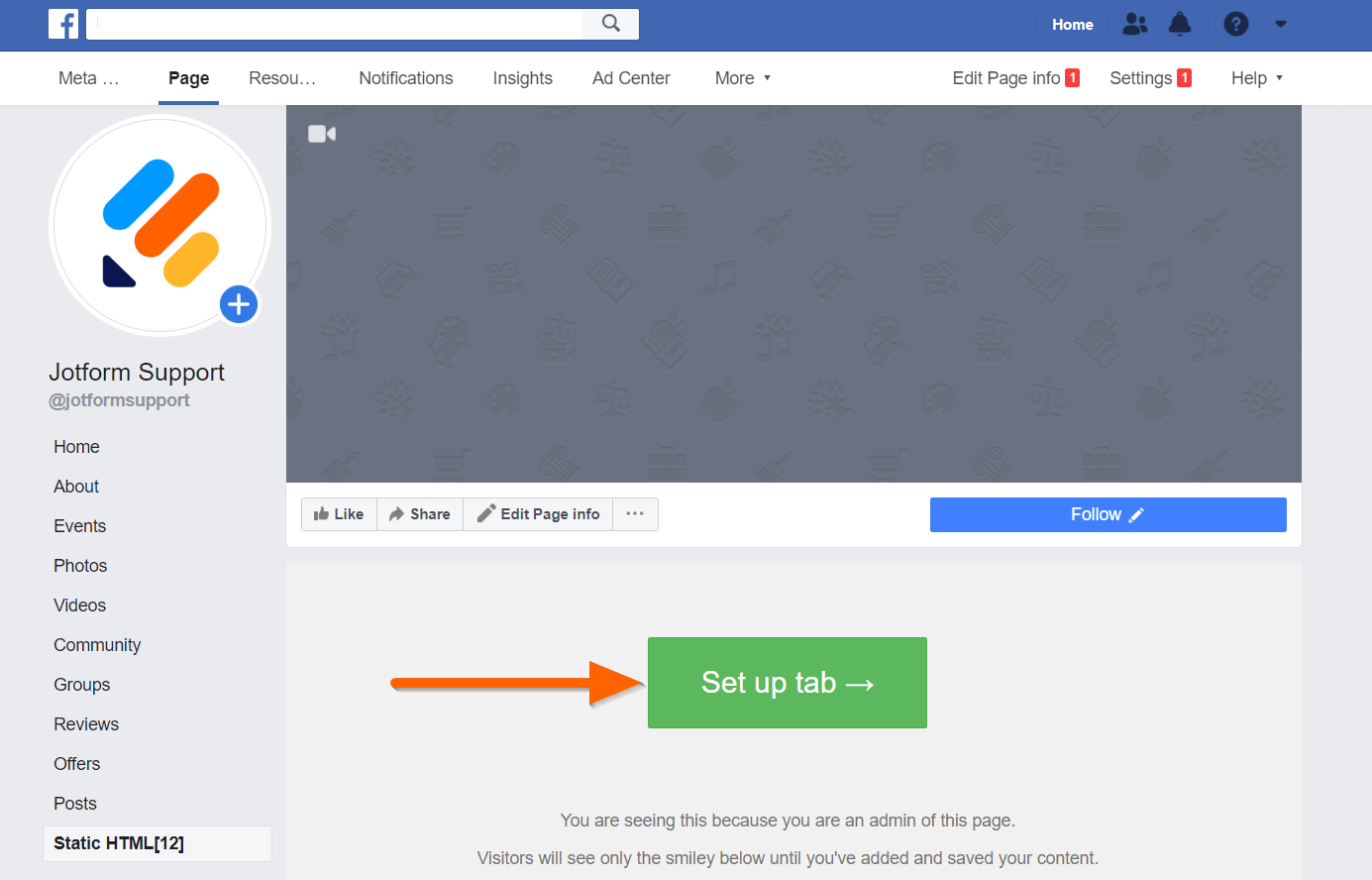Open the Jotform Support page name link

click(x=137, y=372)
